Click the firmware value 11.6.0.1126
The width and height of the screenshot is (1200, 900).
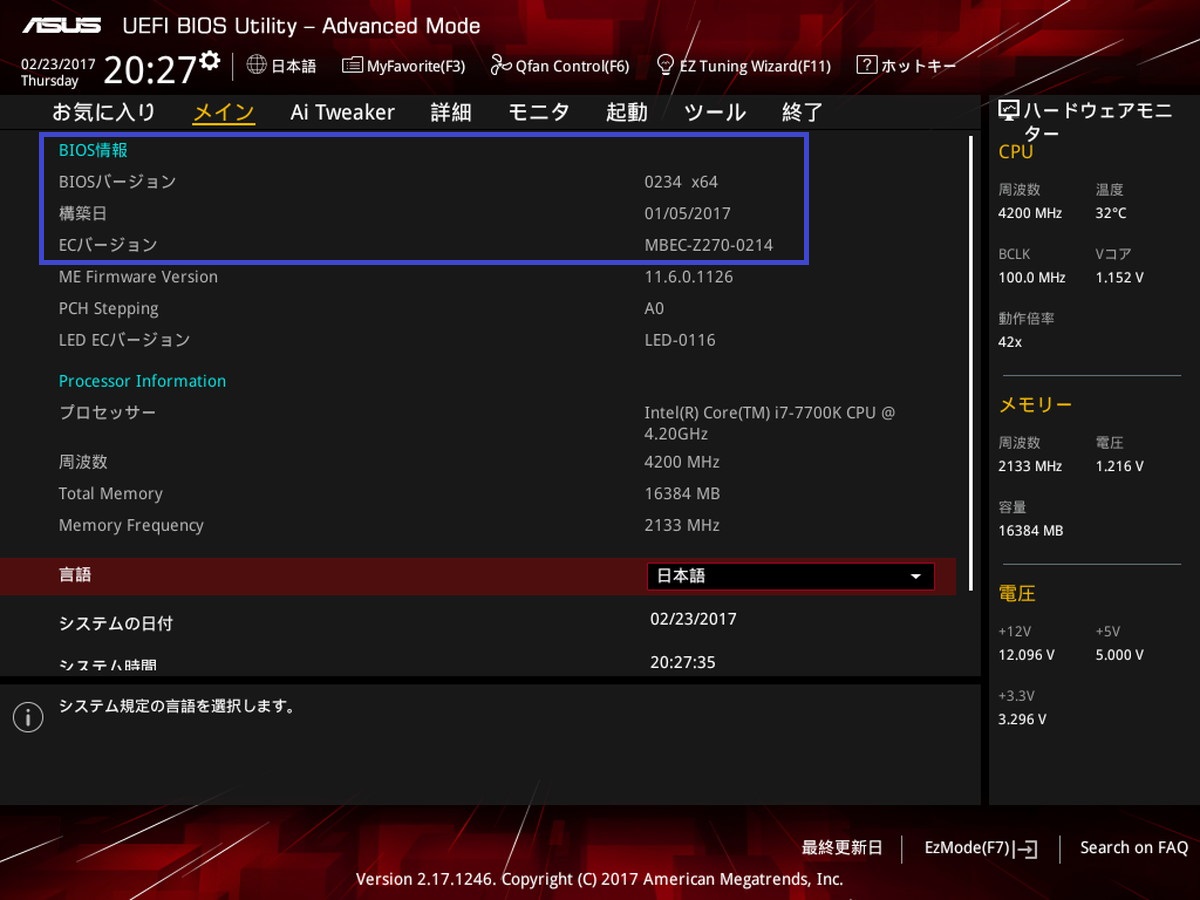tap(689, 277)
